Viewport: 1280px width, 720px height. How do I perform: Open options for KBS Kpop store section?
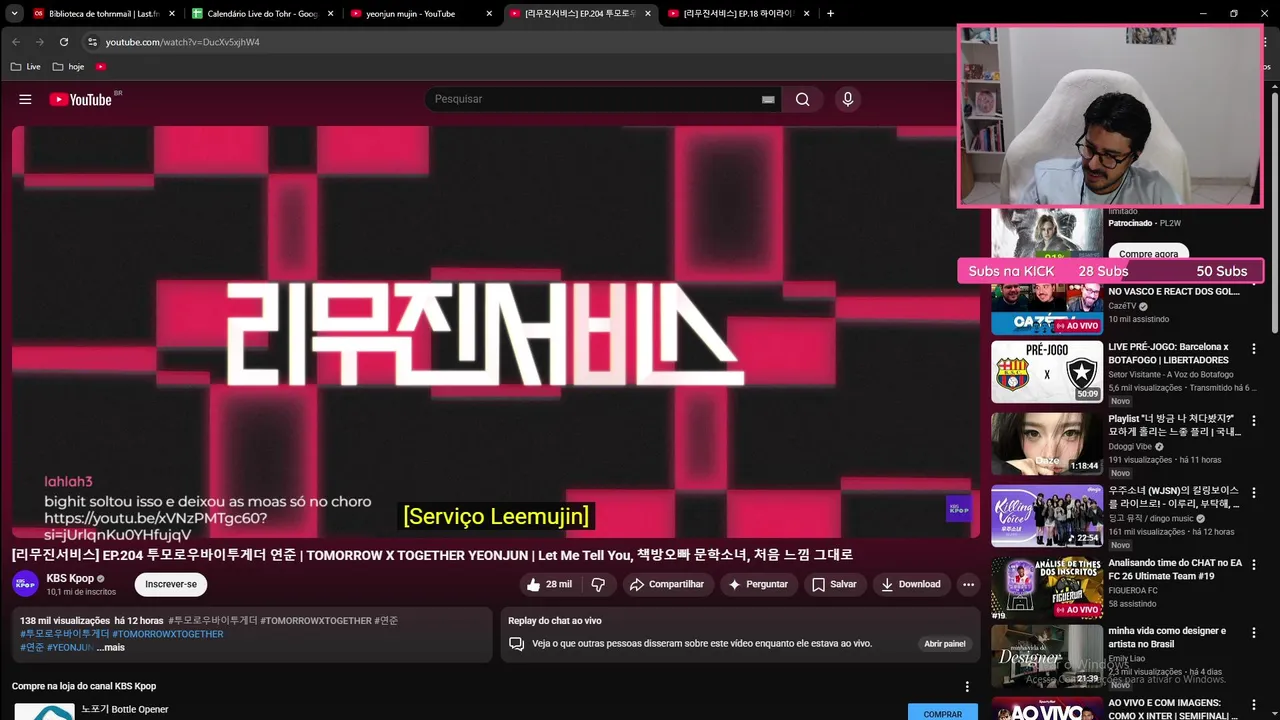coord(967,686)
